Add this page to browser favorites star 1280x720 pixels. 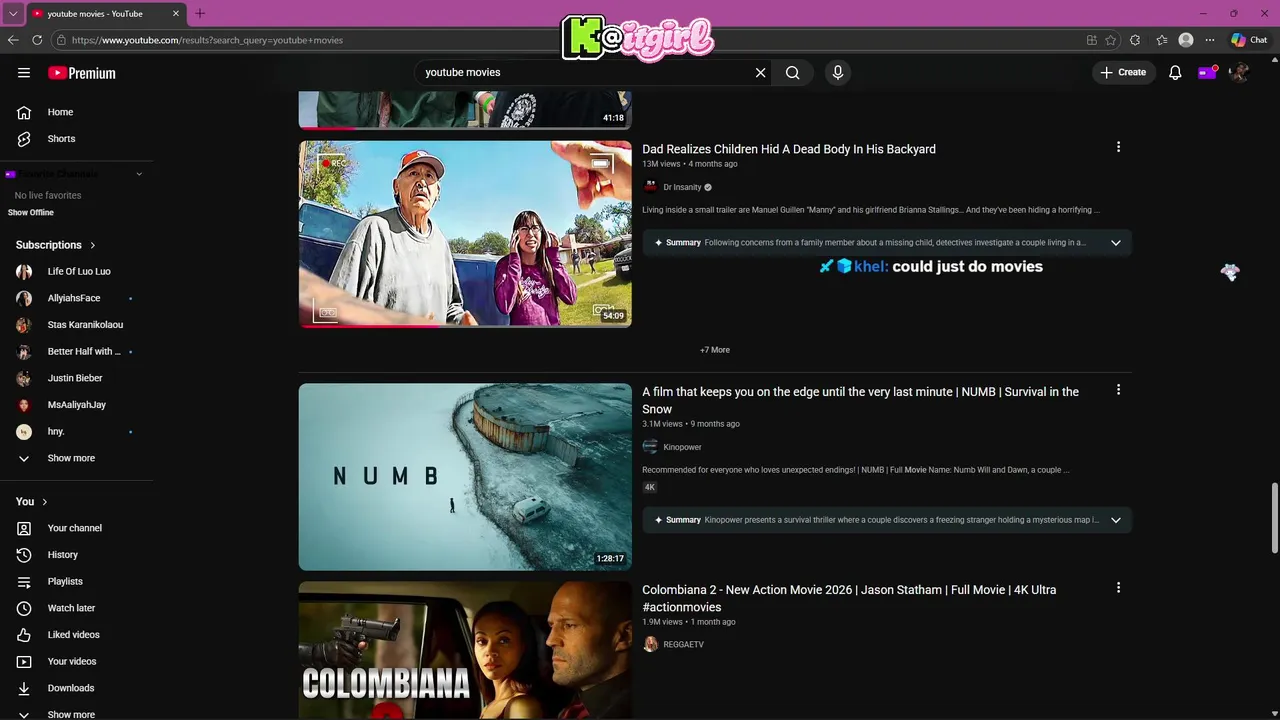tap(1110, 40)
